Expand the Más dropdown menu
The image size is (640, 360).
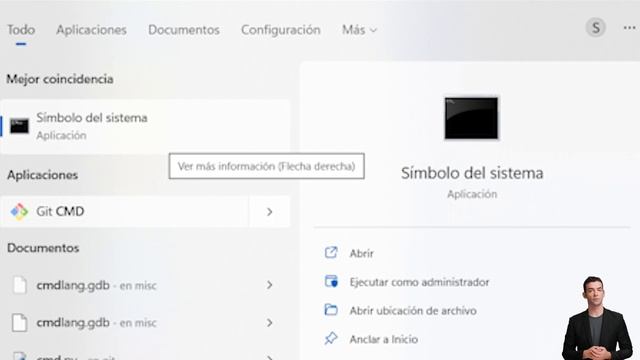tap(359, 30)
